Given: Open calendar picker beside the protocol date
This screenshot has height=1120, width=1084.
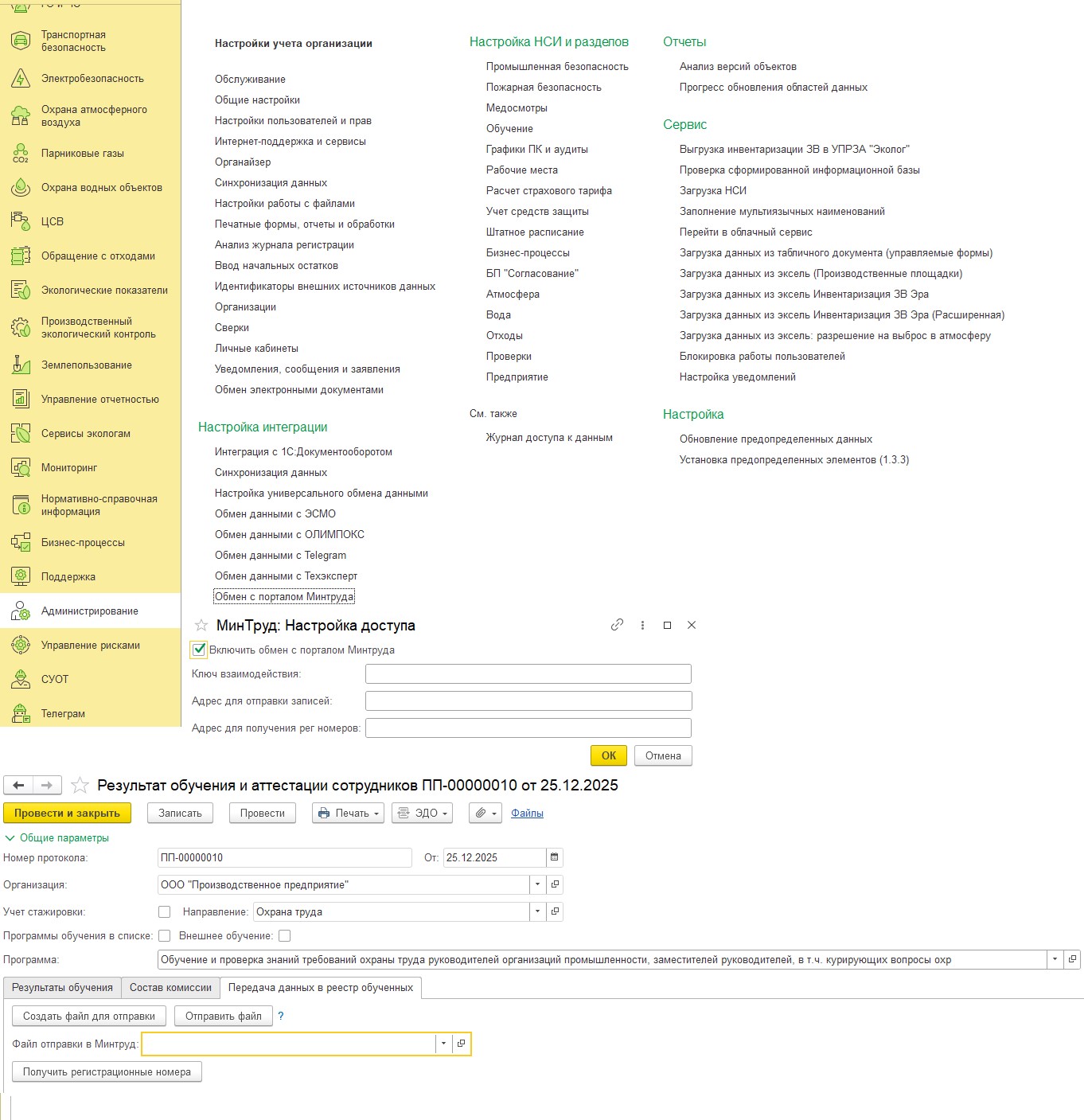Looking at the screenshot, I should tap(555, 857).
